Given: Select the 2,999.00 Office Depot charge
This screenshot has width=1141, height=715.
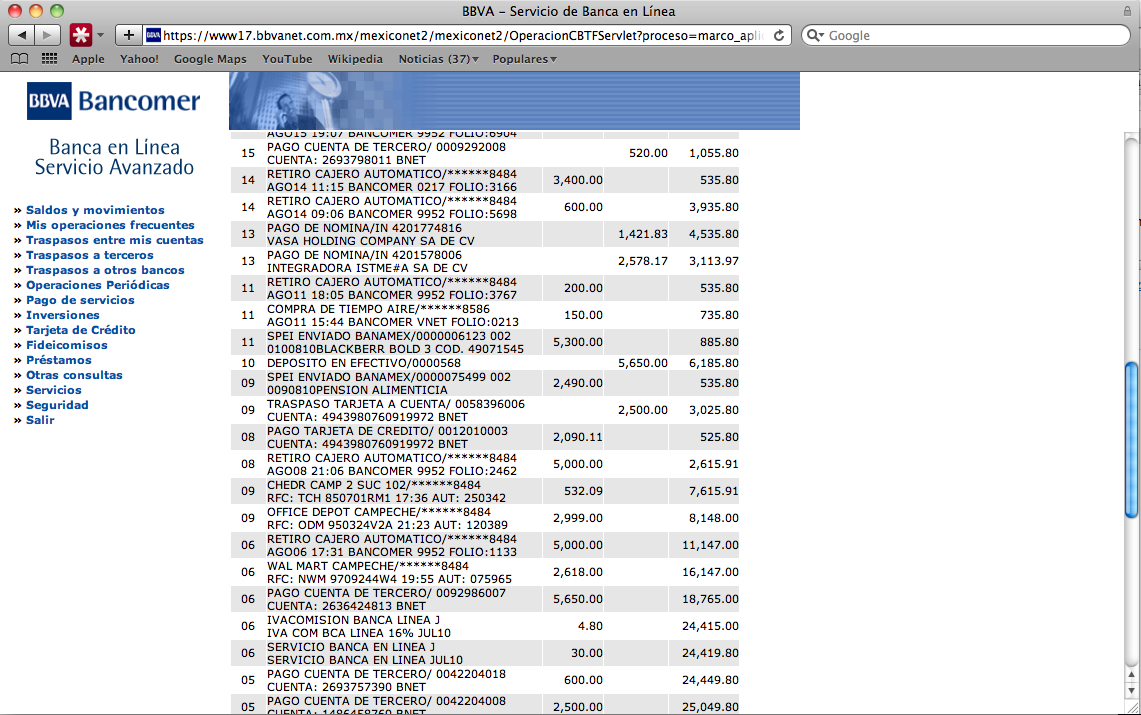Looking at the screenshot, I should click(x=578, y=519).
